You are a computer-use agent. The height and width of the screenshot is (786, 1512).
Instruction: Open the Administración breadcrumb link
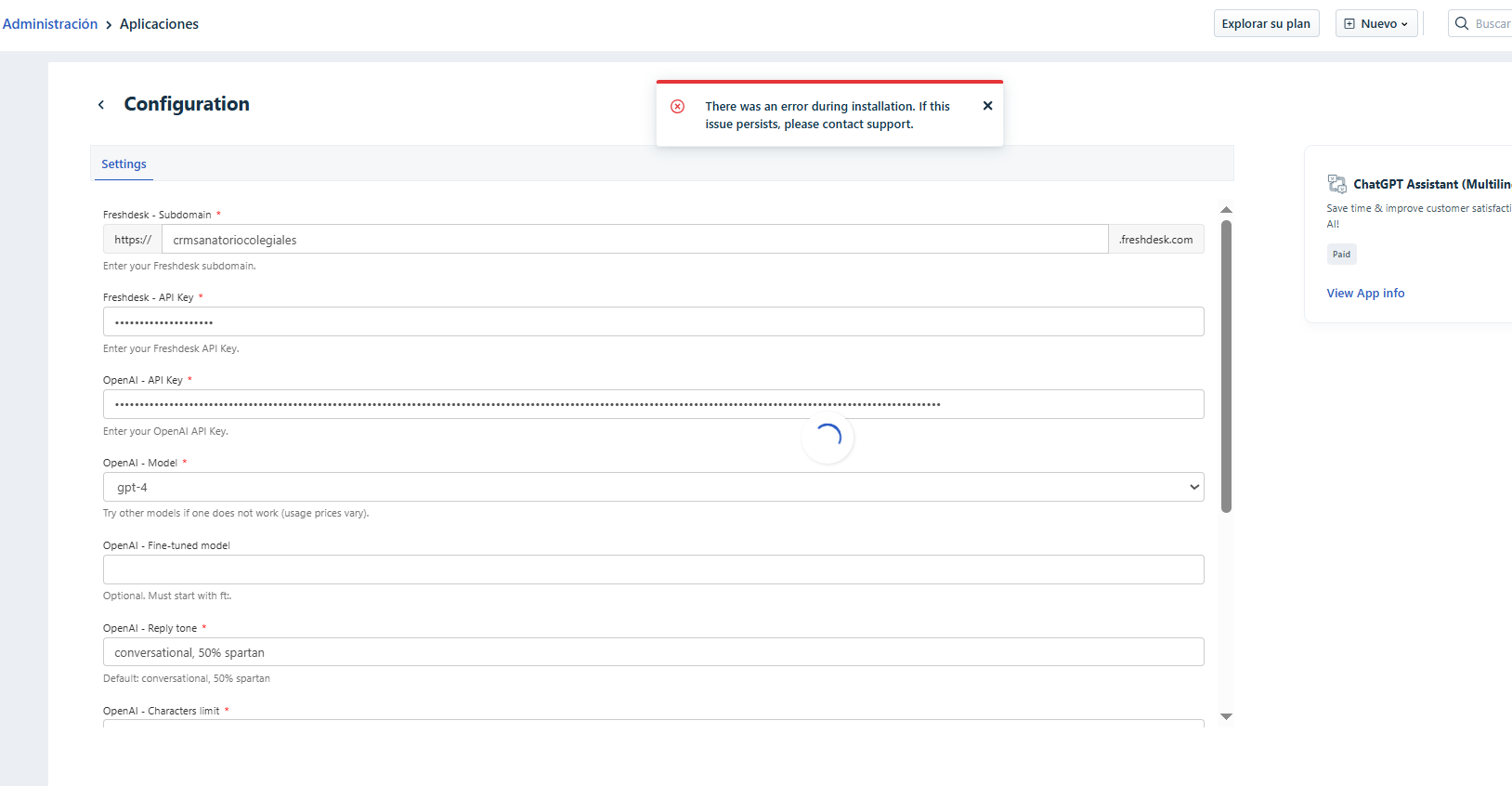tap(50, 24)
